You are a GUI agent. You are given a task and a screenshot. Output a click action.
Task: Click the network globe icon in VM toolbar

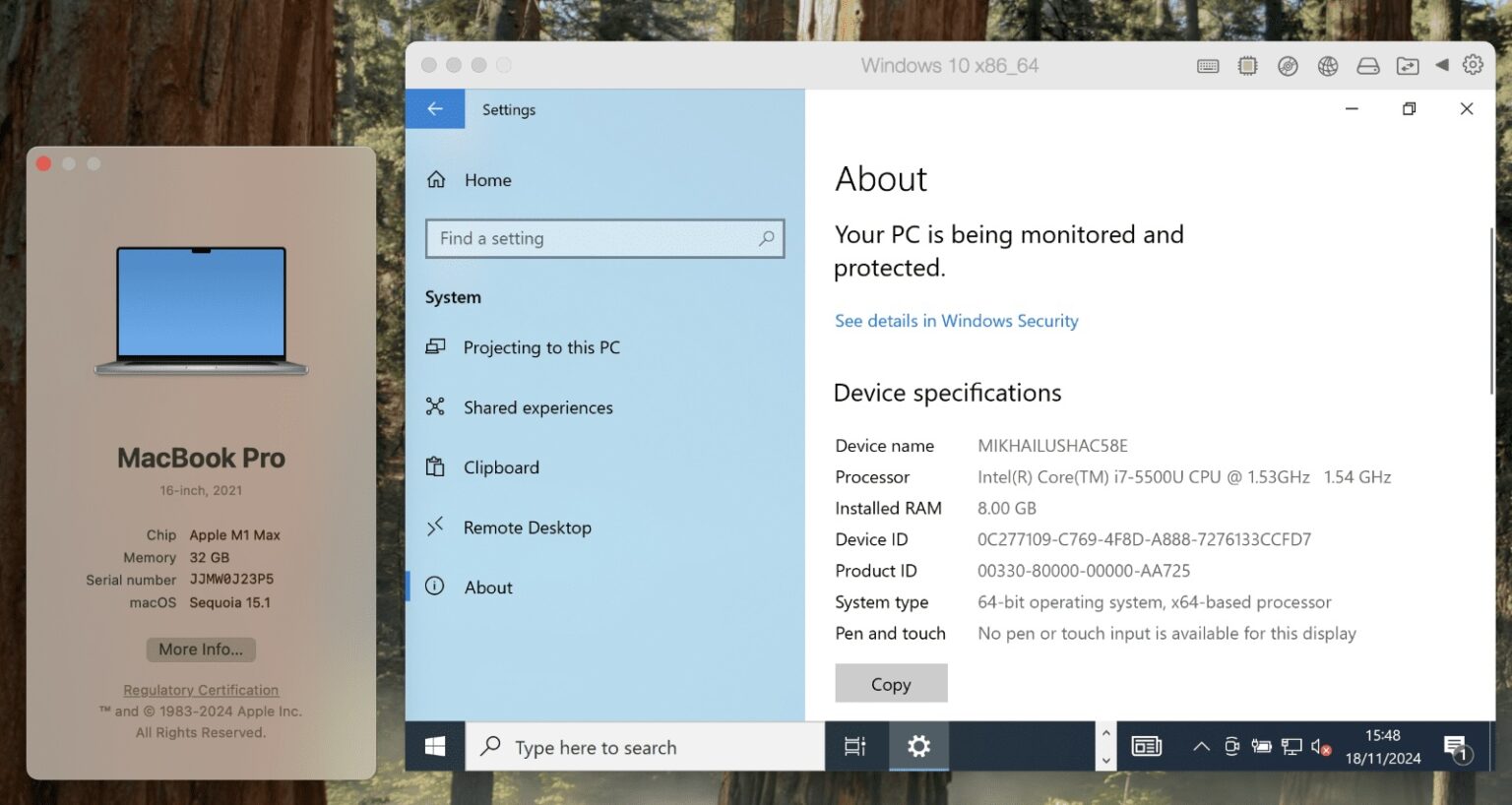(x=1327, y=65)
